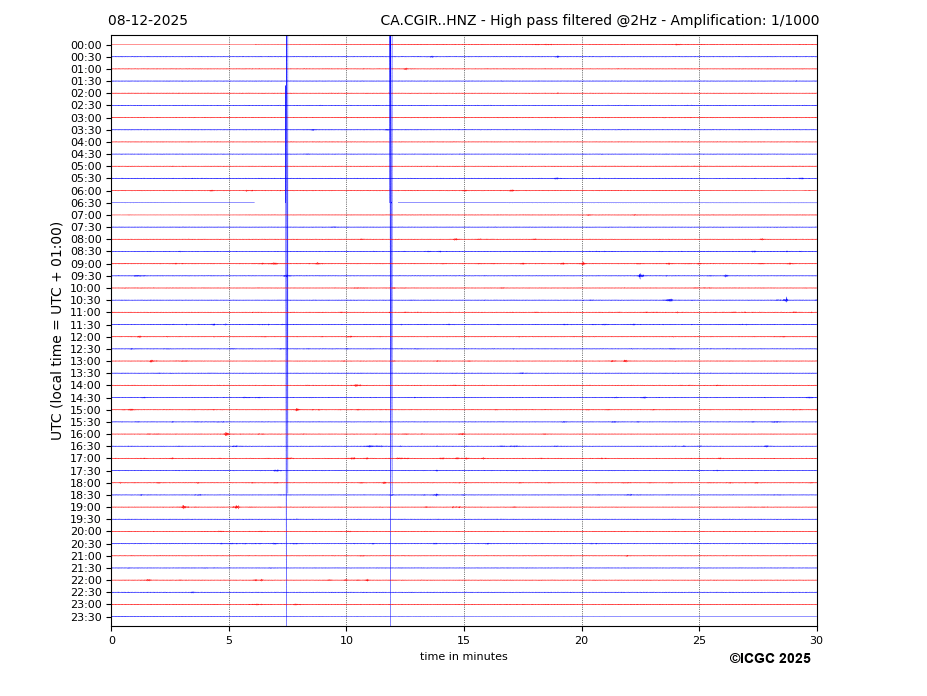Click the 10 tick on the x-axis
The width and height of the screenshot is (927, 696).
346,640
